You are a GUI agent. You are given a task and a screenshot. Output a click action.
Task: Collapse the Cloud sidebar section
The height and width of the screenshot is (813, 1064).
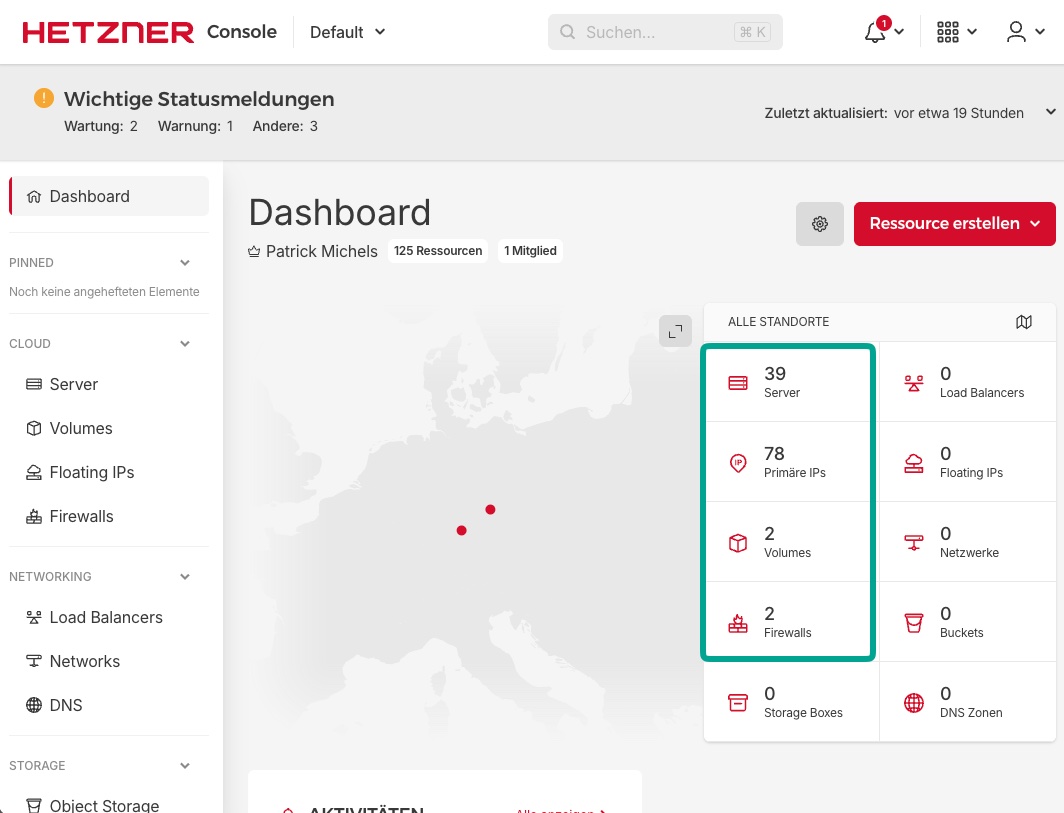click(185, 344)
